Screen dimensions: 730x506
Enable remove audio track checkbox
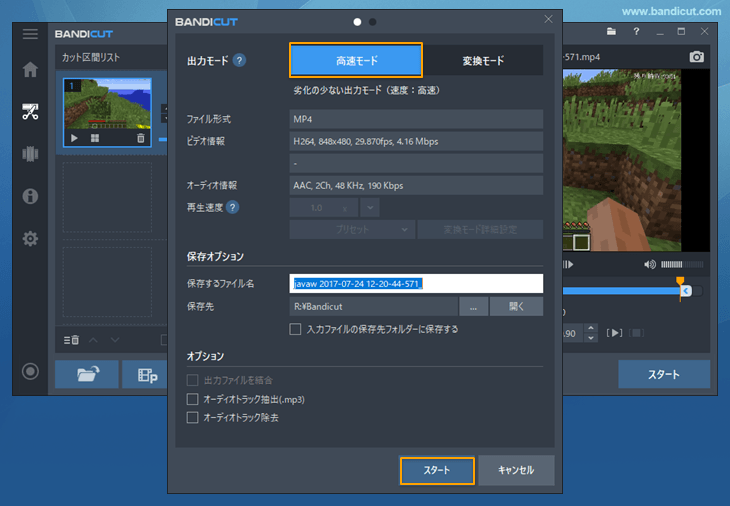192,418
